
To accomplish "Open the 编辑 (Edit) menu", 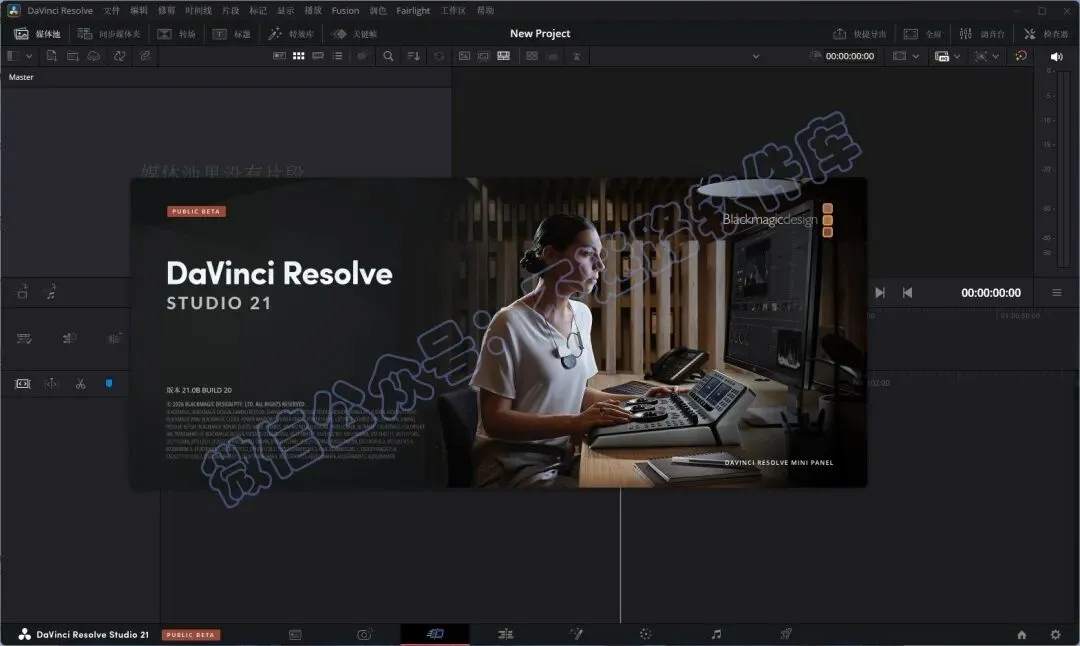I will 139,10.
